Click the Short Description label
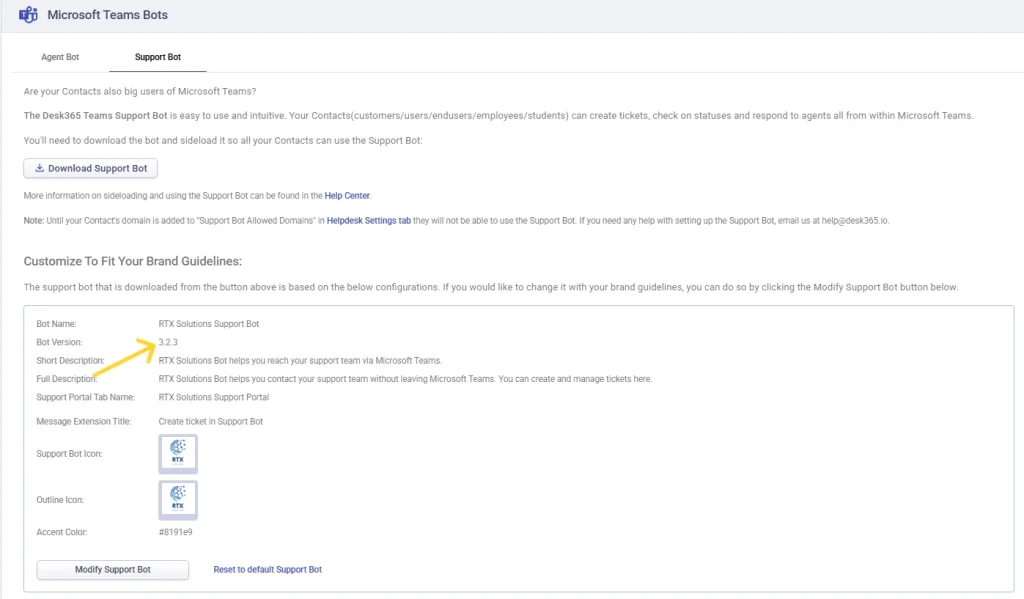Viewport: 1024px width, 599px height. [x=70, y=360]
